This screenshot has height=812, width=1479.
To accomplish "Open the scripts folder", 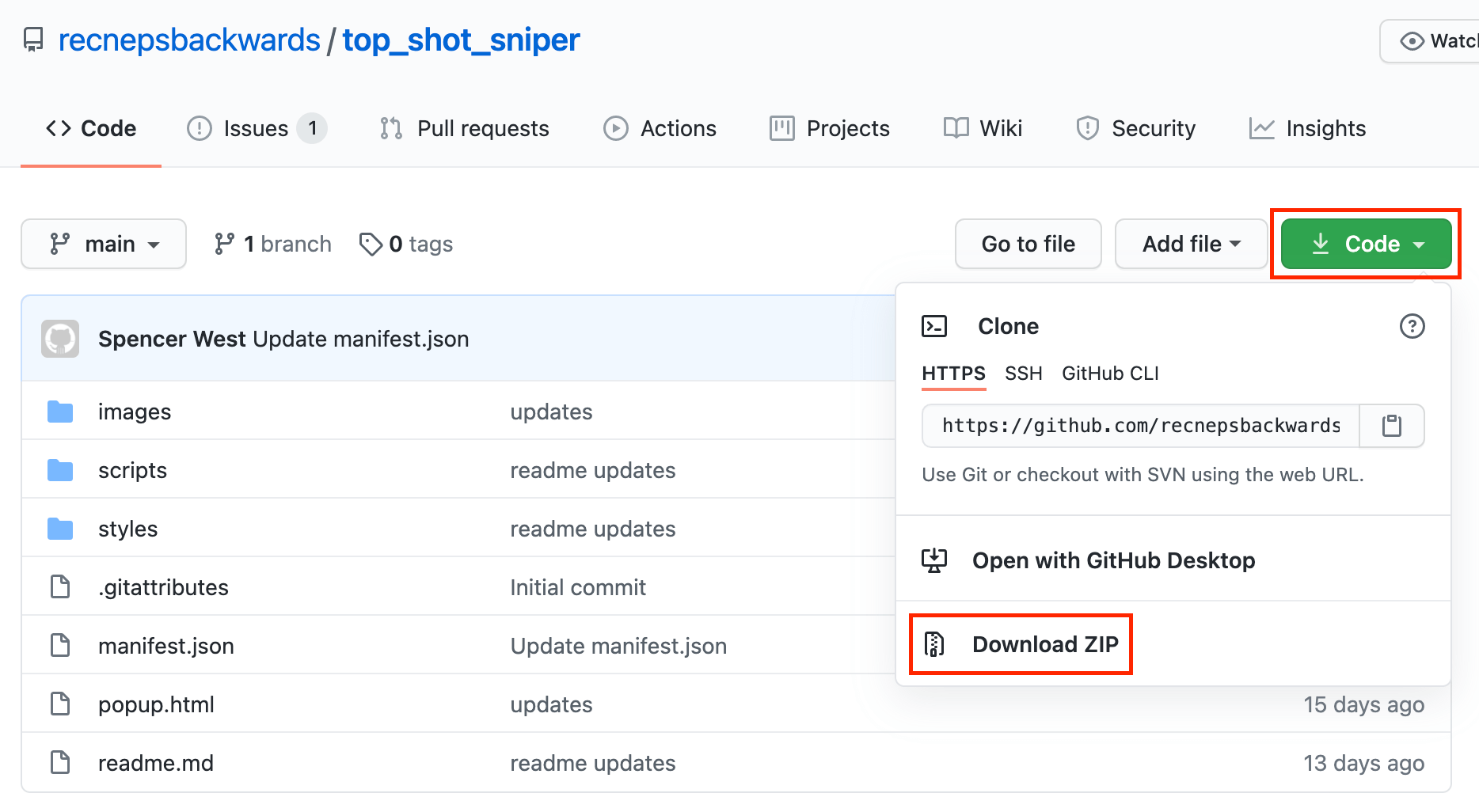I will 132,470.
